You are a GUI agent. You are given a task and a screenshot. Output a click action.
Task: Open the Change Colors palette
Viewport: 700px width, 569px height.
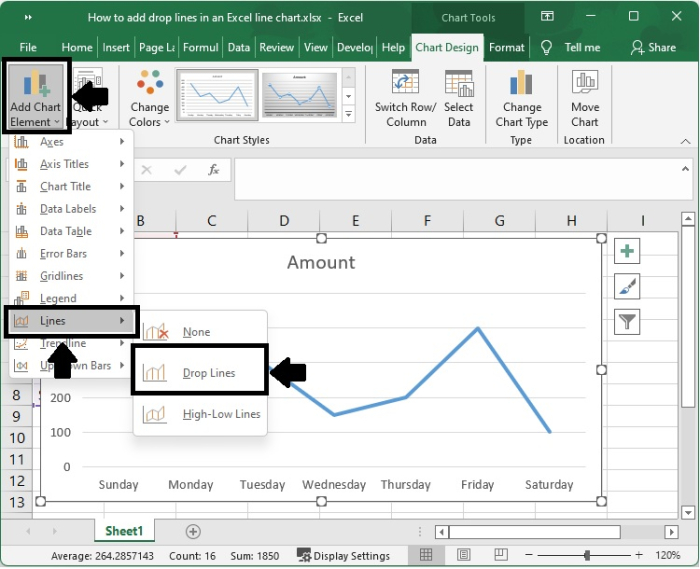point(149,98)
